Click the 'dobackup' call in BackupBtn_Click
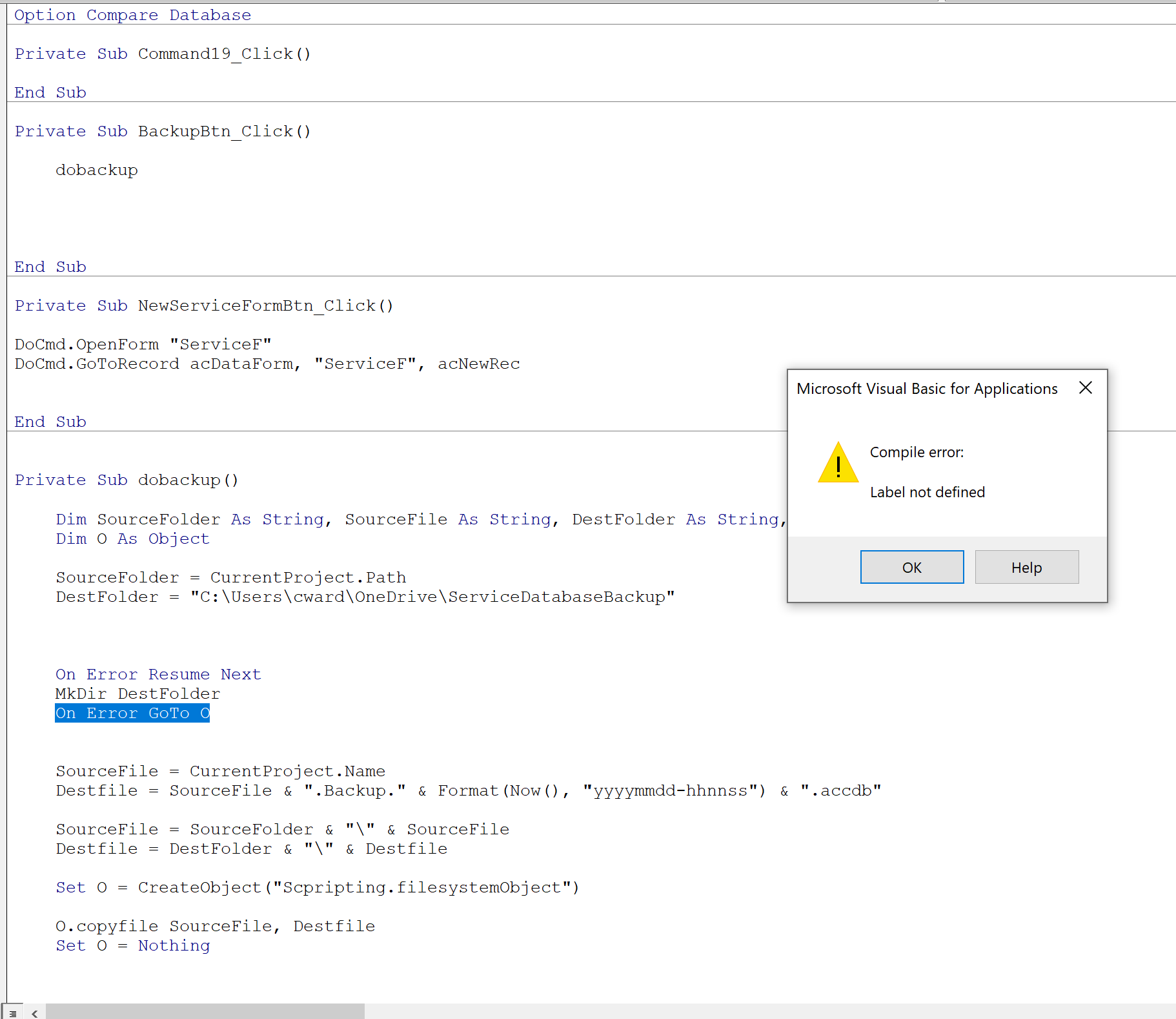The width and height of the screenshot is (1176, 1019). pos(97,170)
